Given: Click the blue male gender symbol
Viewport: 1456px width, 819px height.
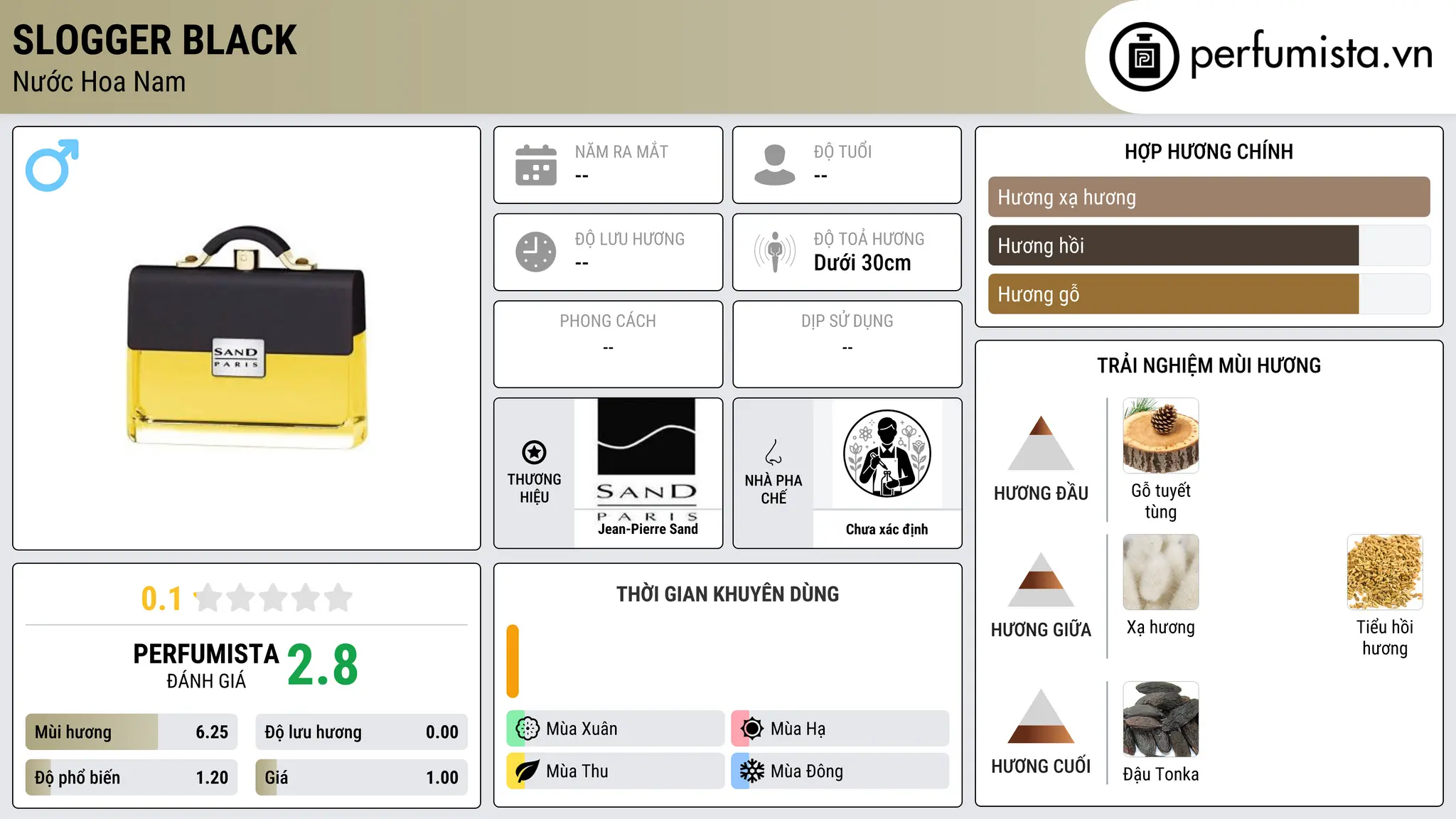Looking at the screenshot, I should (x=52, y=165).
